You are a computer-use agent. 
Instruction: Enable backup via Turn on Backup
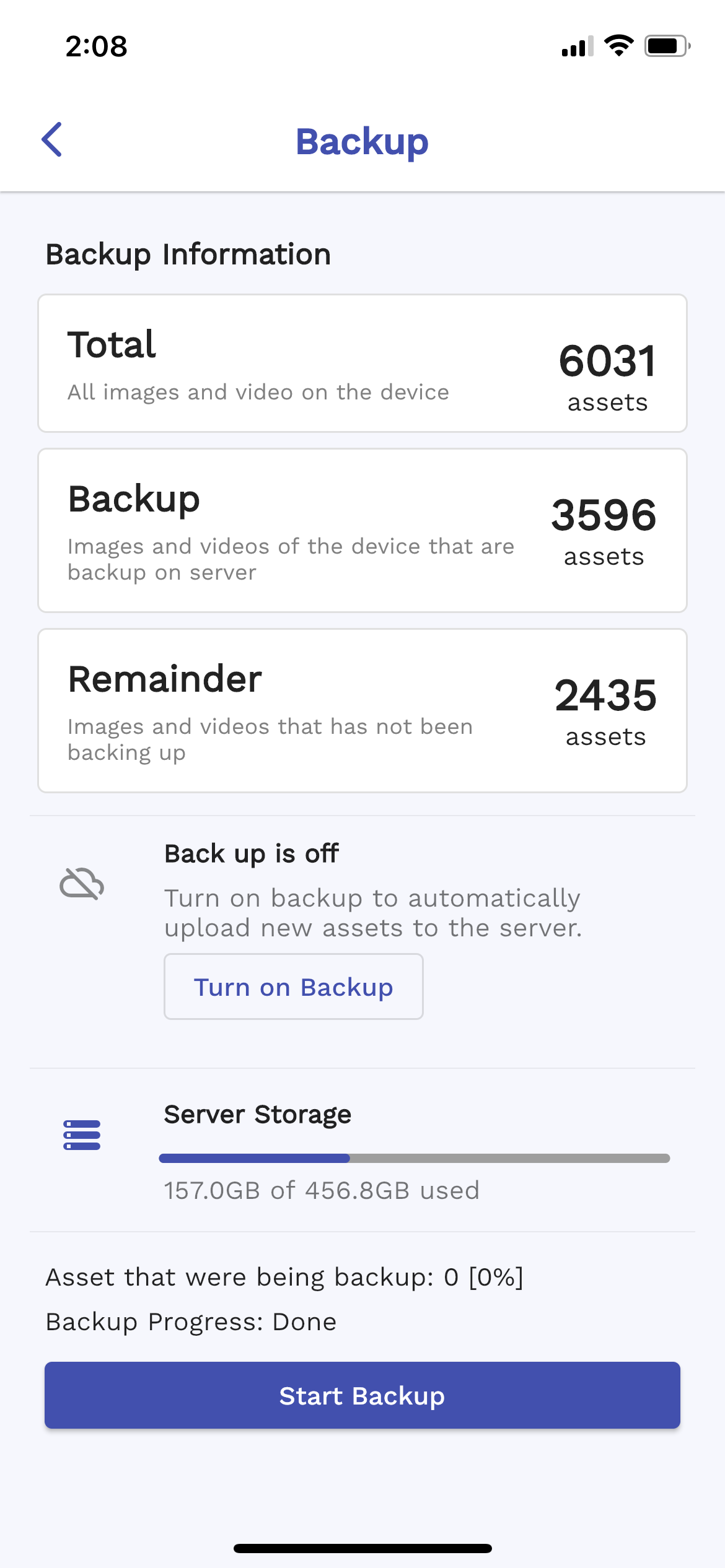[293, 986]
